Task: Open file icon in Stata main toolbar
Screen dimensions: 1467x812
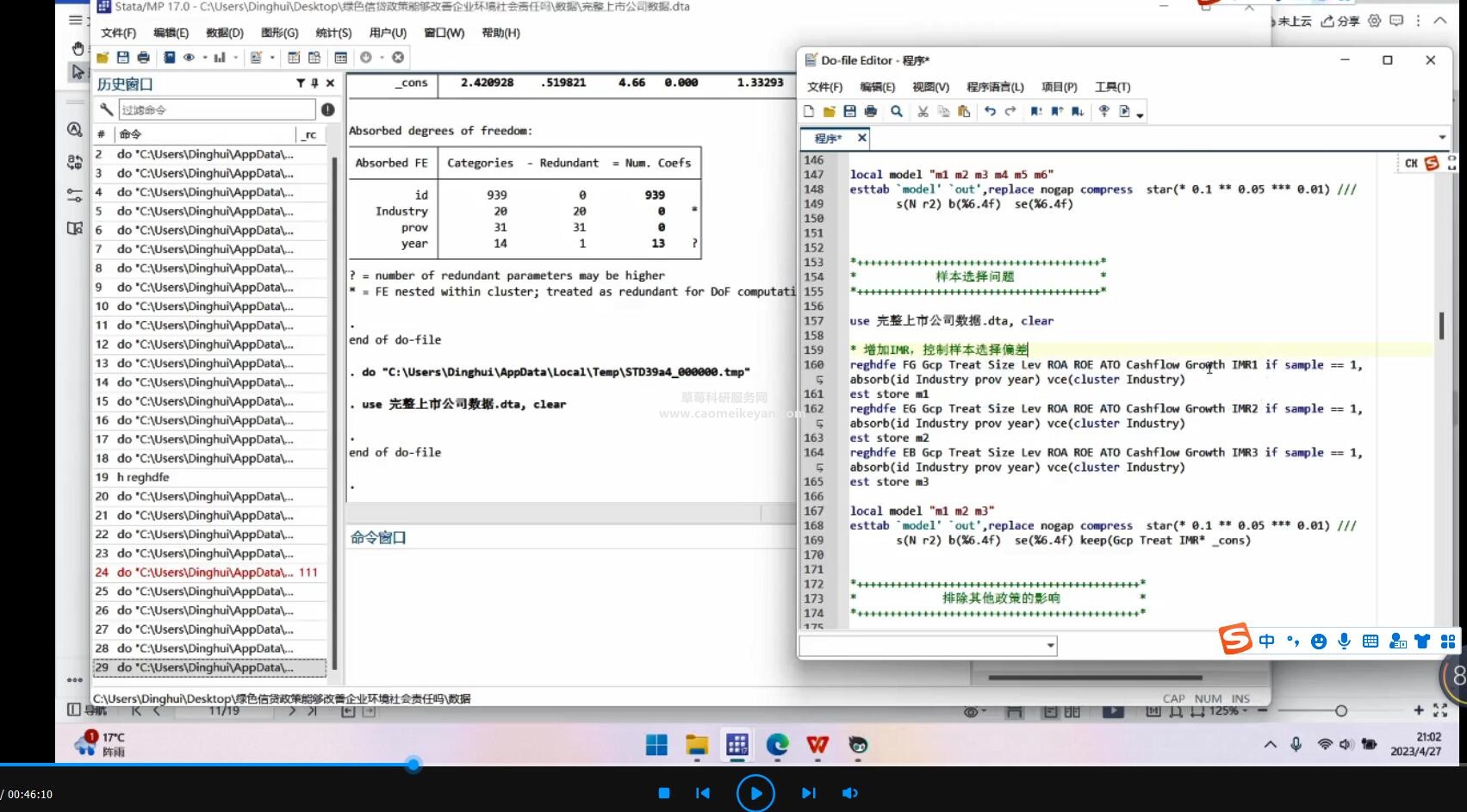Action: click(x=103, y=58)
